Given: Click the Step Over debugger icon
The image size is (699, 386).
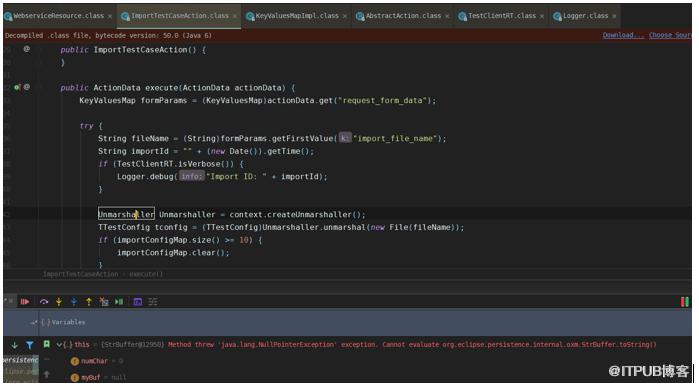Looking at the screenshot, I should [x=44, y=302].
